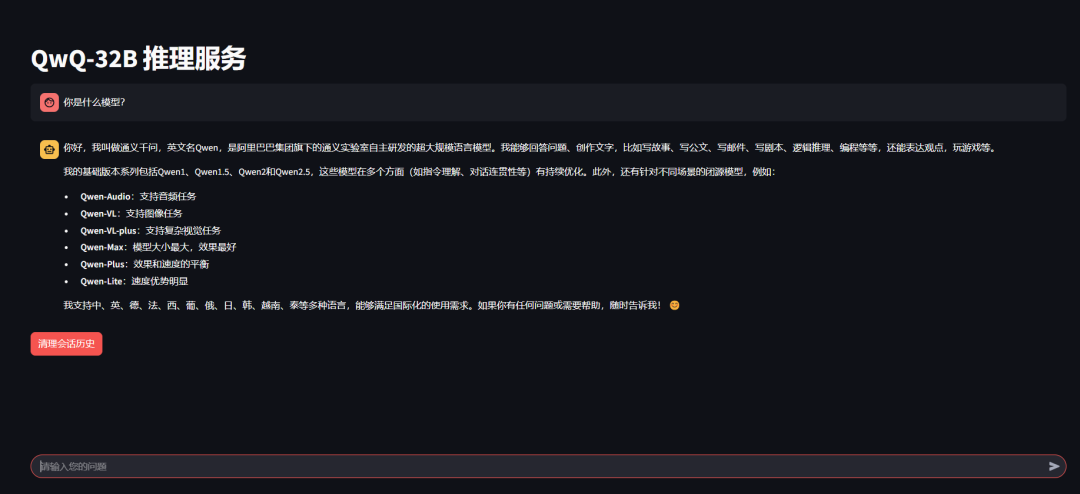Select the user message 你是什么模型?
Image resolution: width=1080 pixels, height=494 pixels.
[x=94, y=102]
